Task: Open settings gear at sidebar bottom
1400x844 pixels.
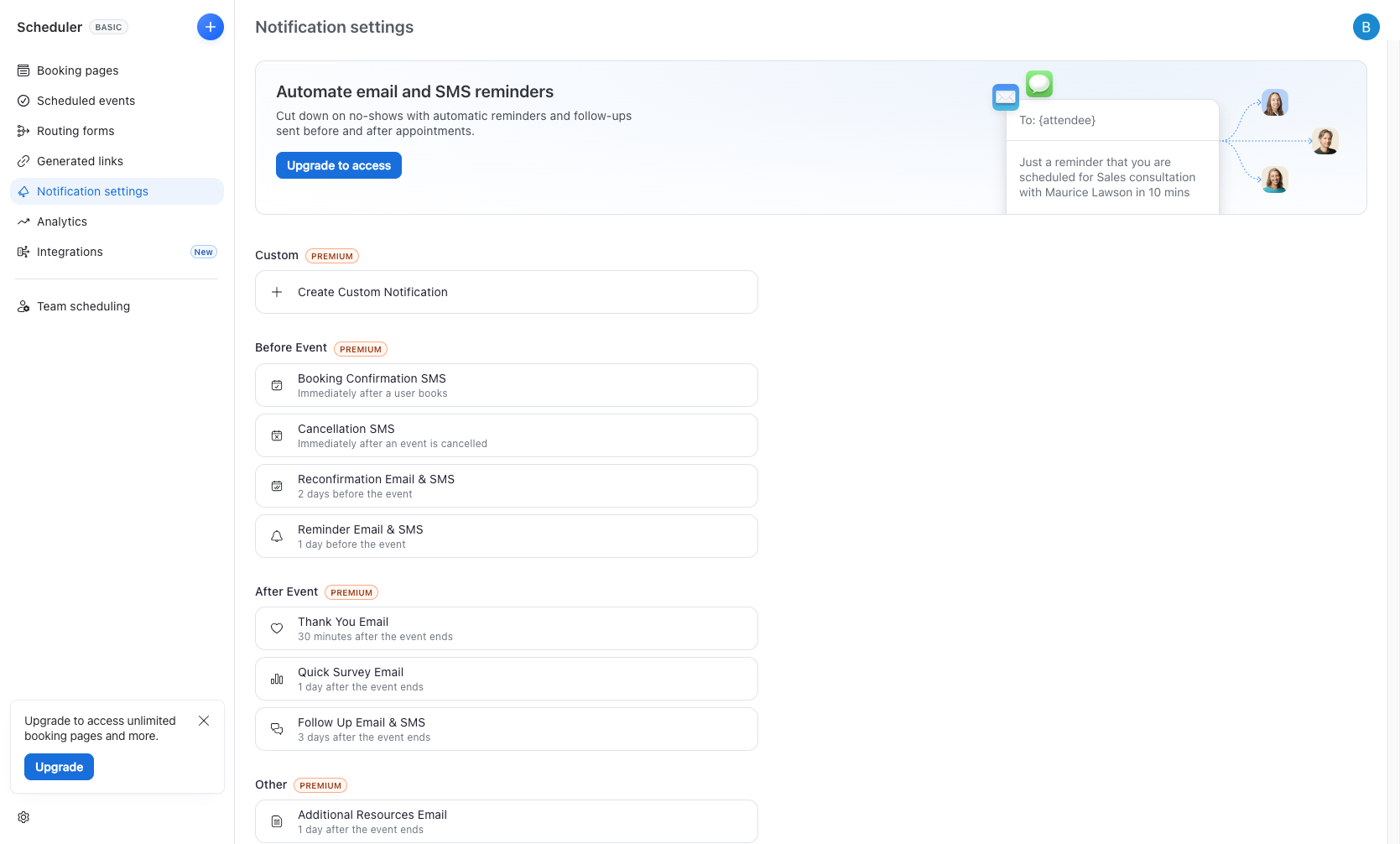Action: [x=23, y=817]
